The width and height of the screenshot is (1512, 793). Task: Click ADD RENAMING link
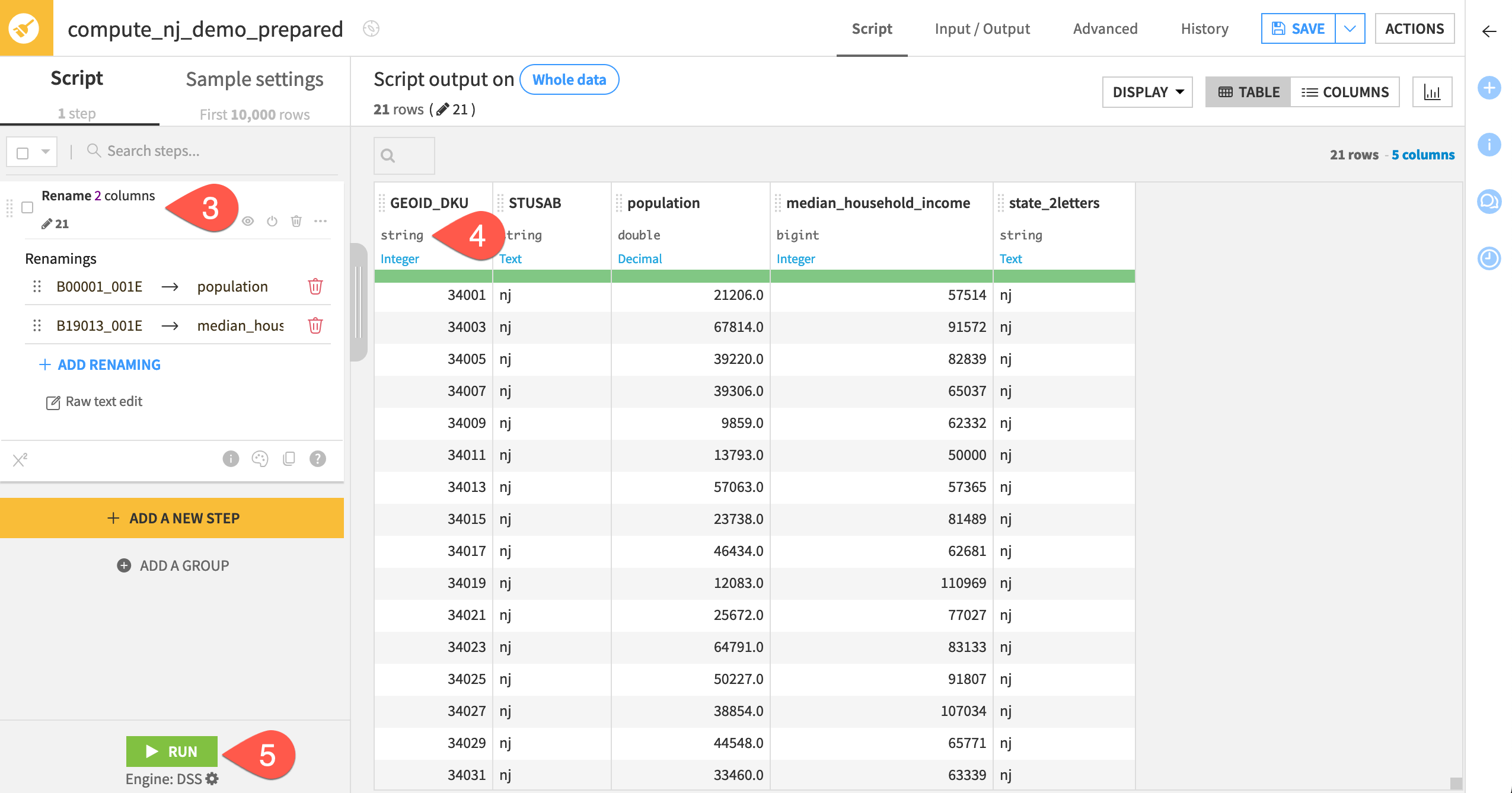point(100,364)
